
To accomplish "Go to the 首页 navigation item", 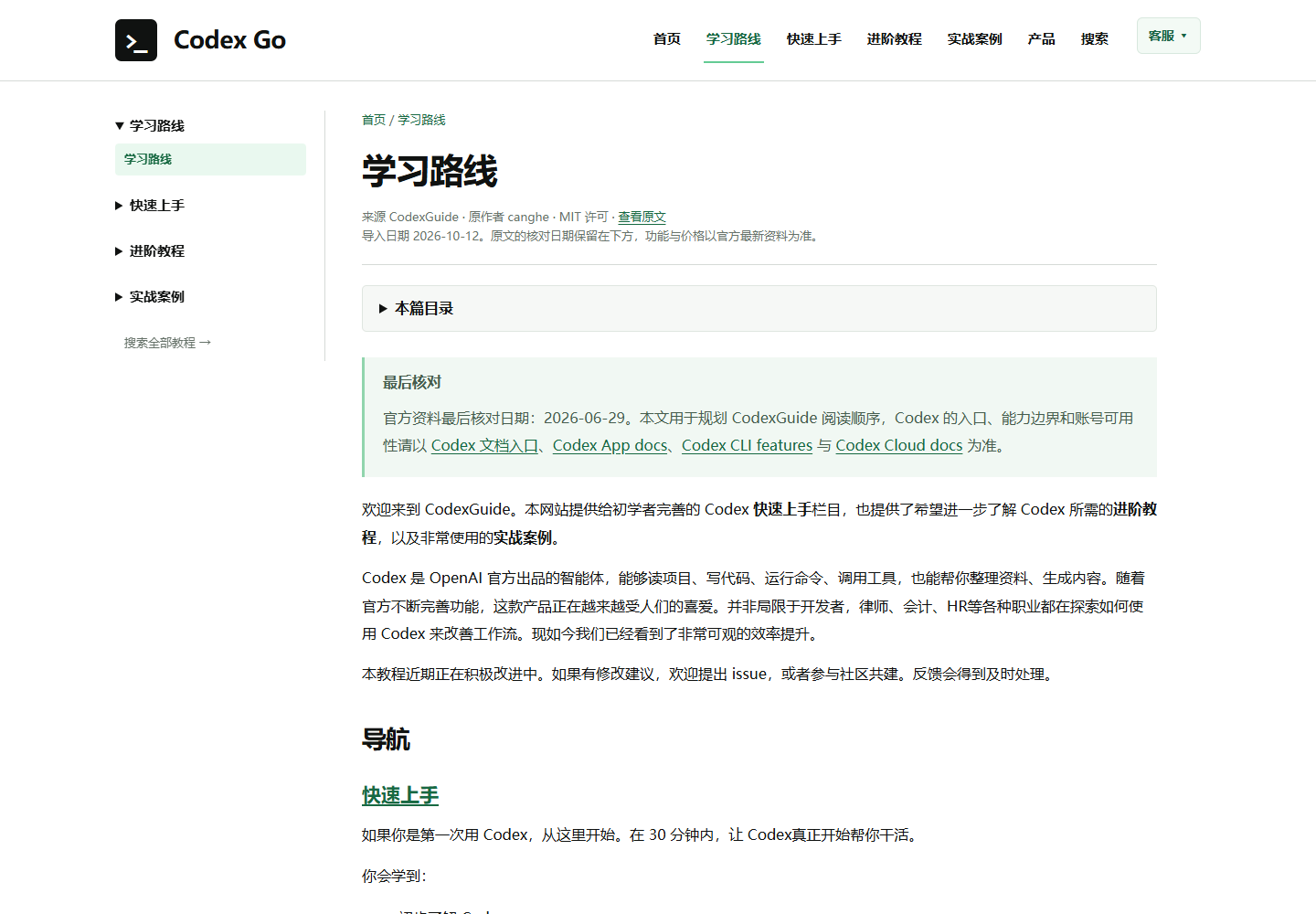I will [x=667, y=39].
